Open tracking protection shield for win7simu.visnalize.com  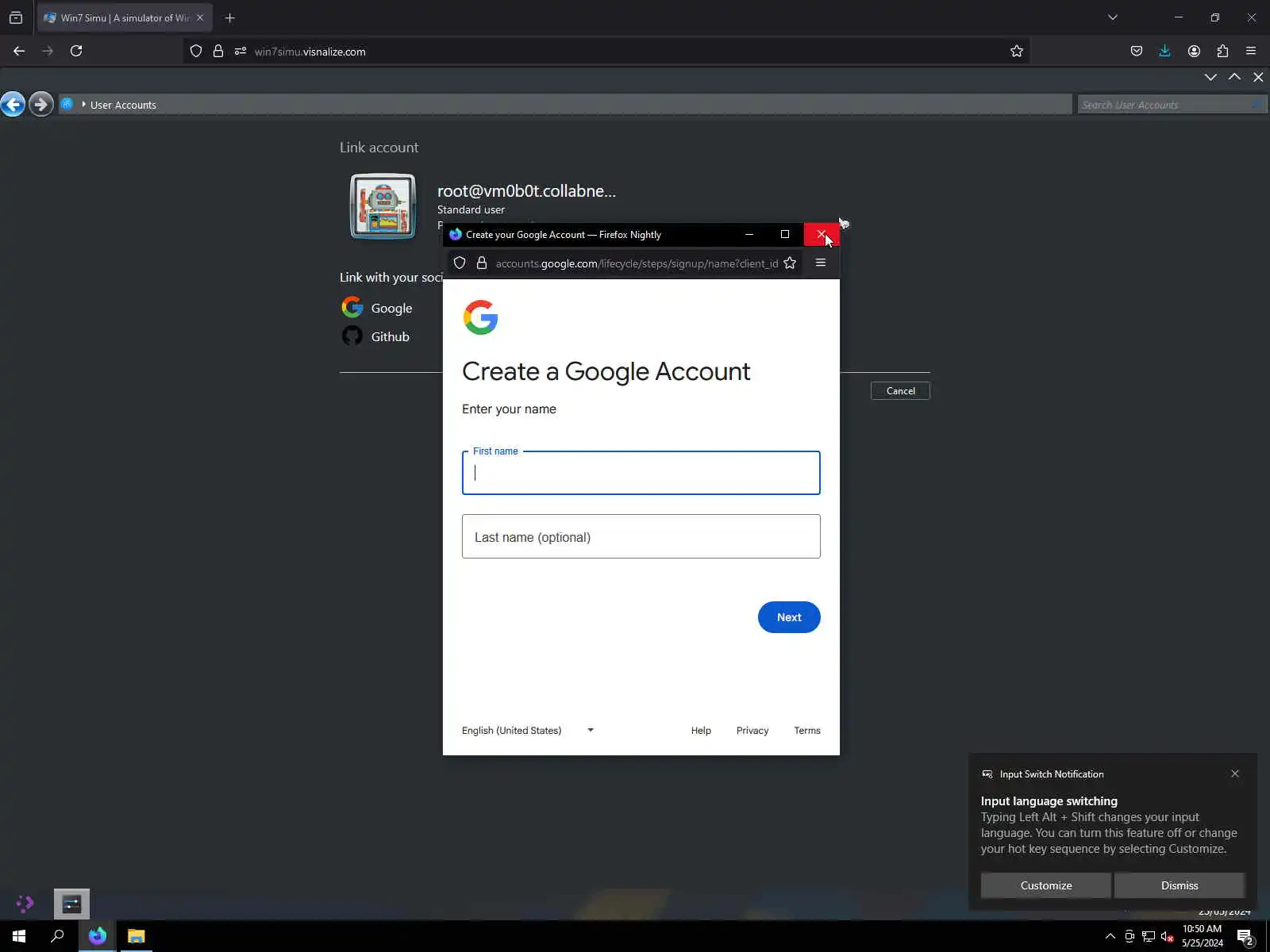[x=196, y=52]
